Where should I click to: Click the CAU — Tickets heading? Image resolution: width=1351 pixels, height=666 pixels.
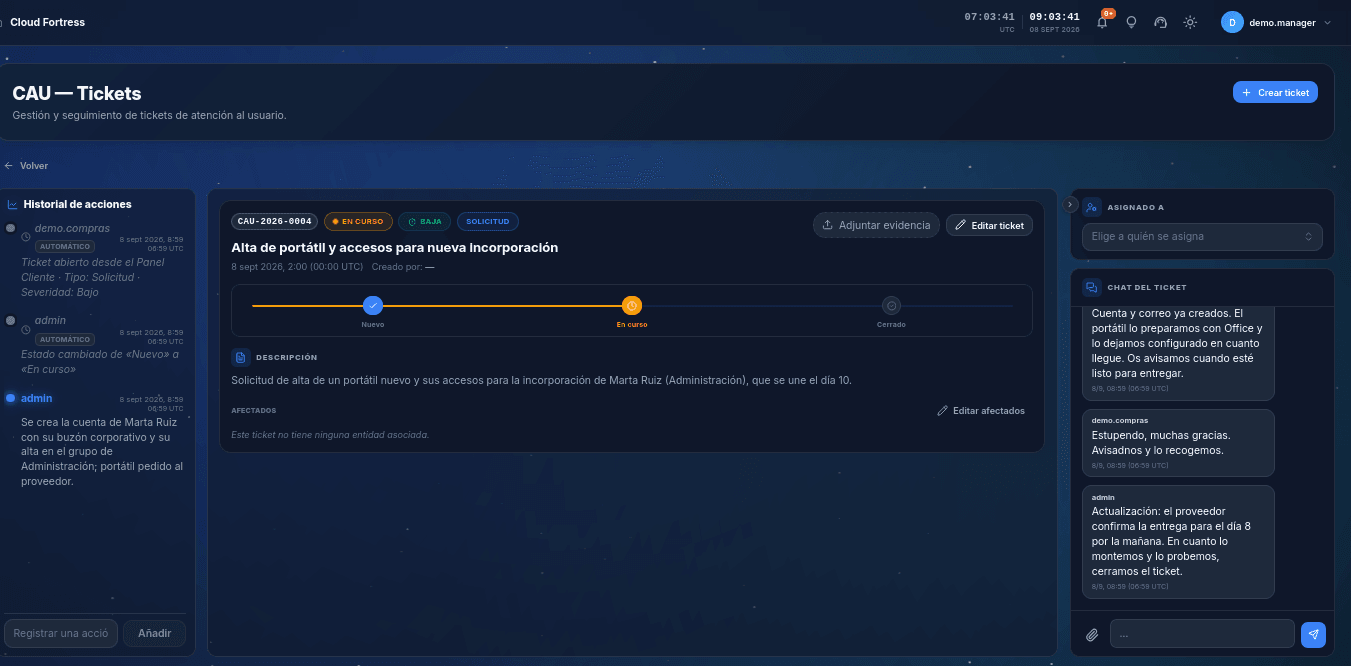(x=77, y=94)
